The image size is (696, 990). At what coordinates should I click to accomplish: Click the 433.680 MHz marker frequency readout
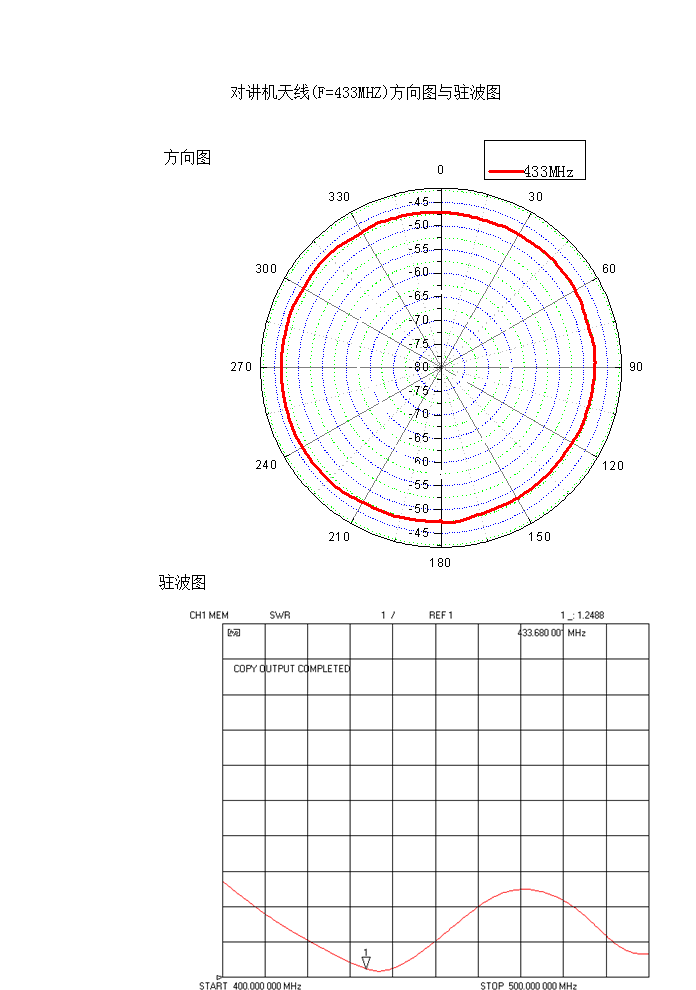point(551,633)
